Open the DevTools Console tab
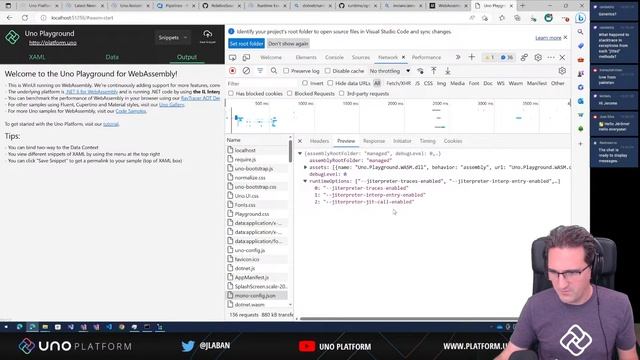This screenshot has height=360, width=640. click(334, 58)
